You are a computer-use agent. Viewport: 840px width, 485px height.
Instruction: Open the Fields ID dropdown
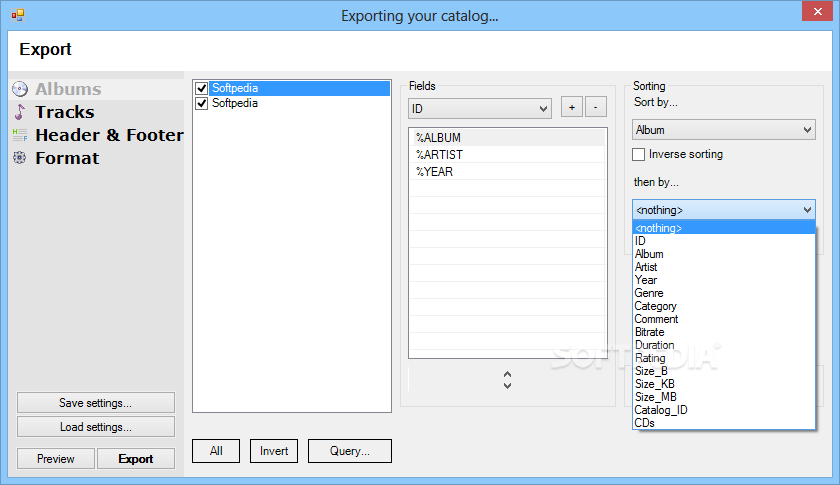(x=480, y=109)
